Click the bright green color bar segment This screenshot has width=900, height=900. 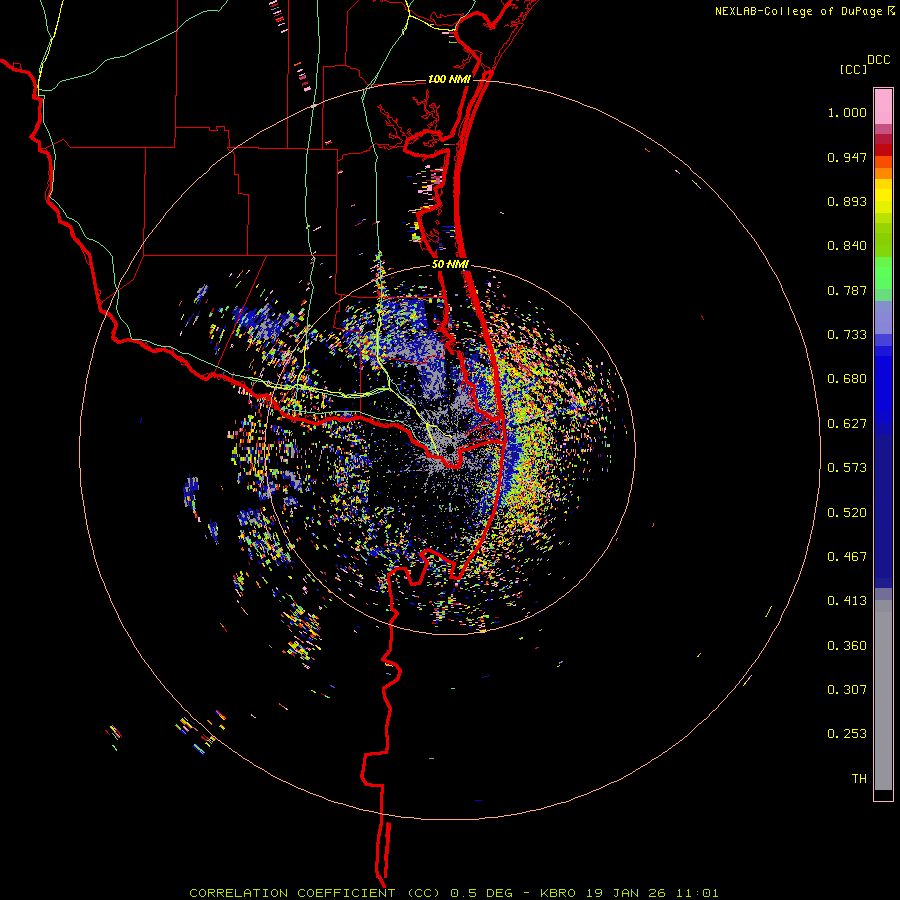point(883,273)
